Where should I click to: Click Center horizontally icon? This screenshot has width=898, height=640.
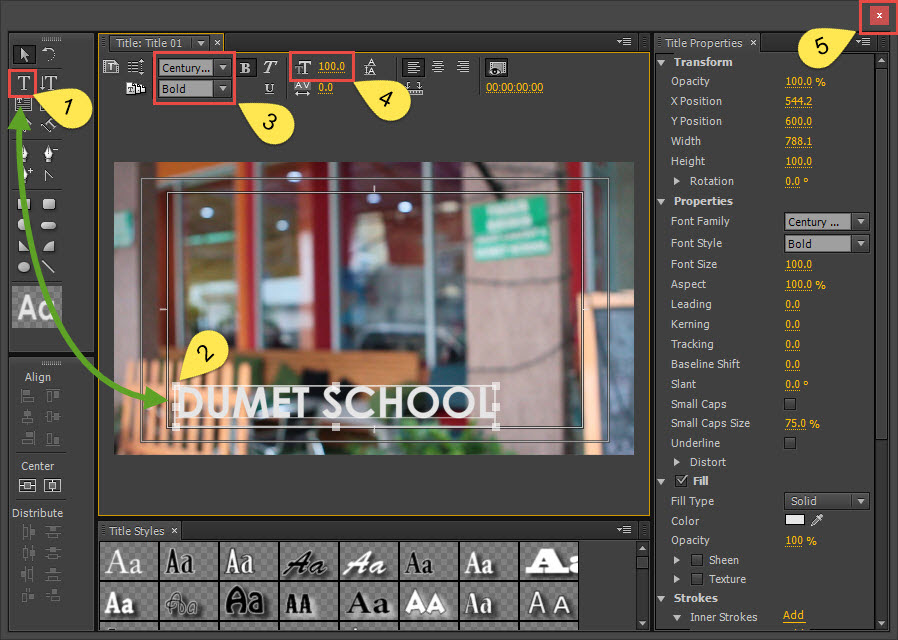point(53,485)
